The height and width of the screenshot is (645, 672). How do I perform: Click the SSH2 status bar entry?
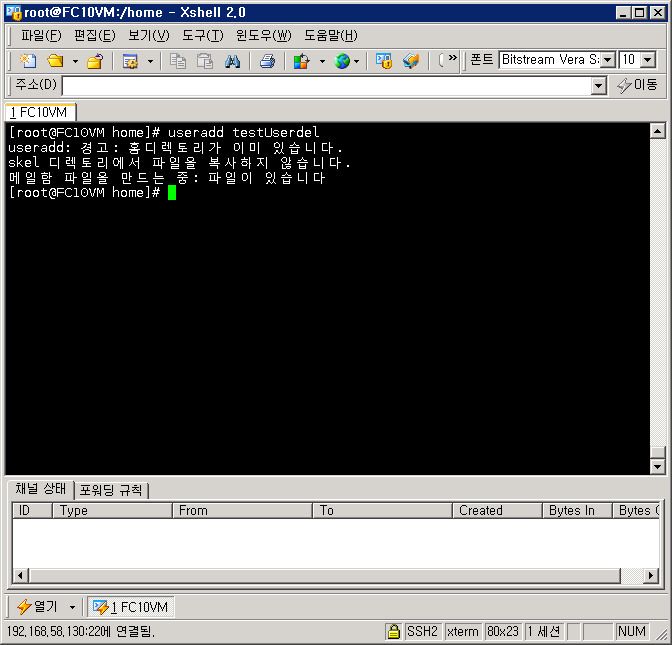(x=422, y=632)
